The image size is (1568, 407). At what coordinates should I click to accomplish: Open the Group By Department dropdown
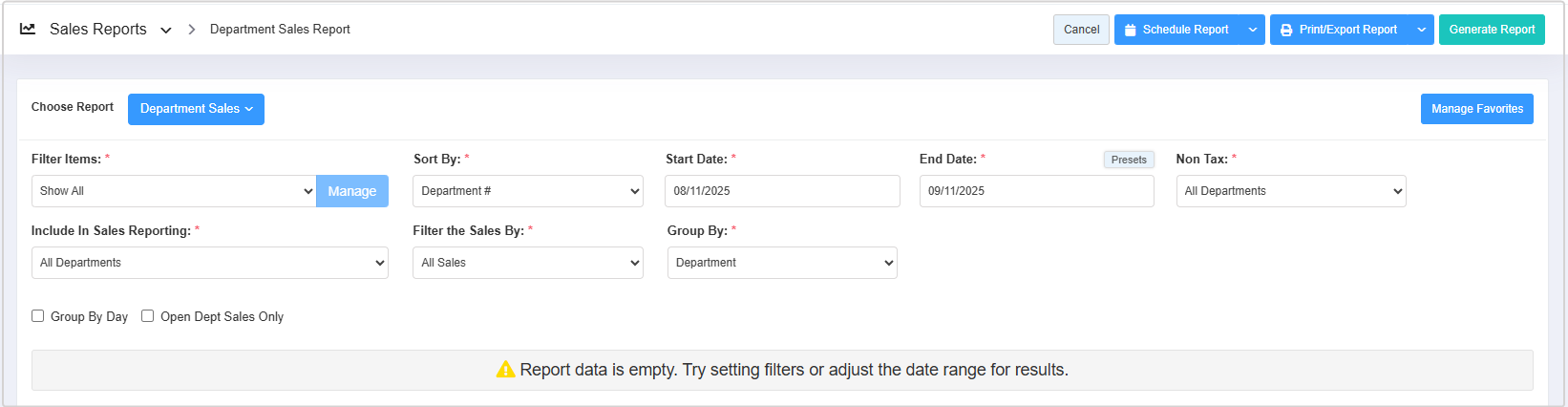pyautogui.click(x=782, y=263)
